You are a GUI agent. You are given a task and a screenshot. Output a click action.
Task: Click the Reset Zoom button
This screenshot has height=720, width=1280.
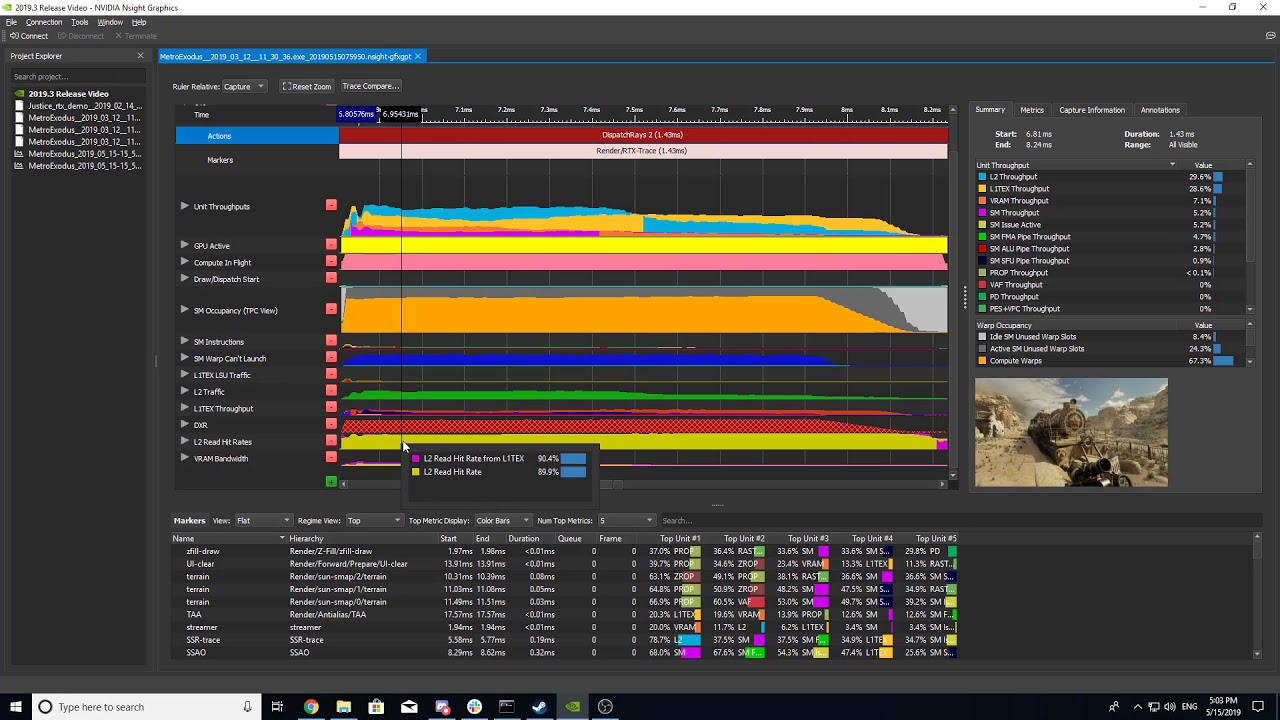tap(306, 86)
